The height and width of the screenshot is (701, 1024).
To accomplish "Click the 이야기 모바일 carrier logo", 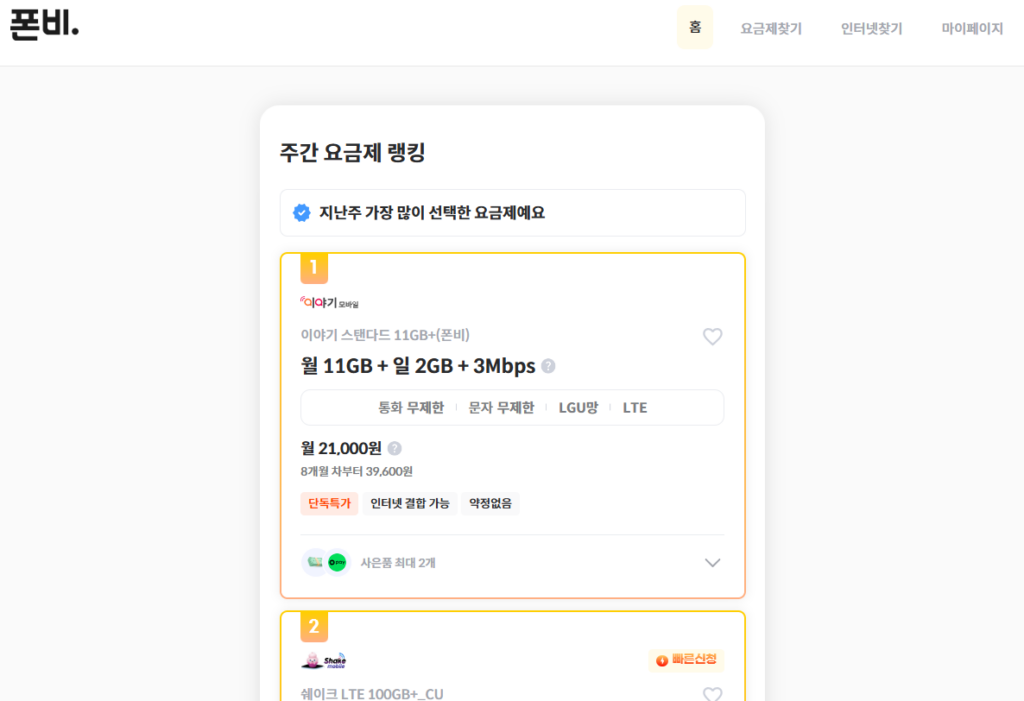I will 329,302.
